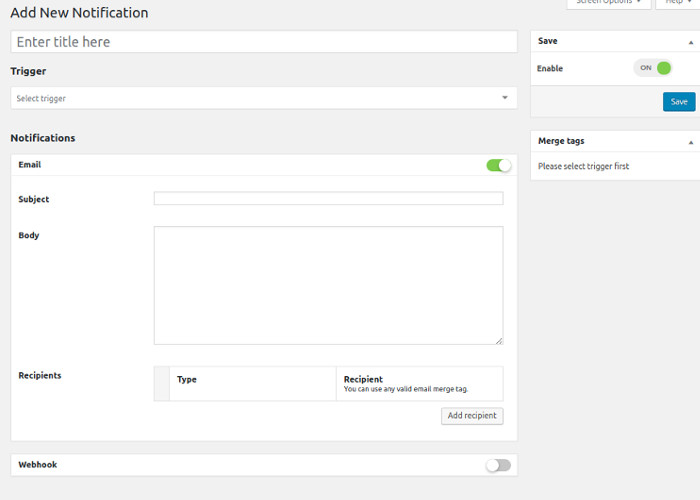Viewport: 700px width, 500px height.
Task: Click inside the Body text area
Action: pos(329,285)
